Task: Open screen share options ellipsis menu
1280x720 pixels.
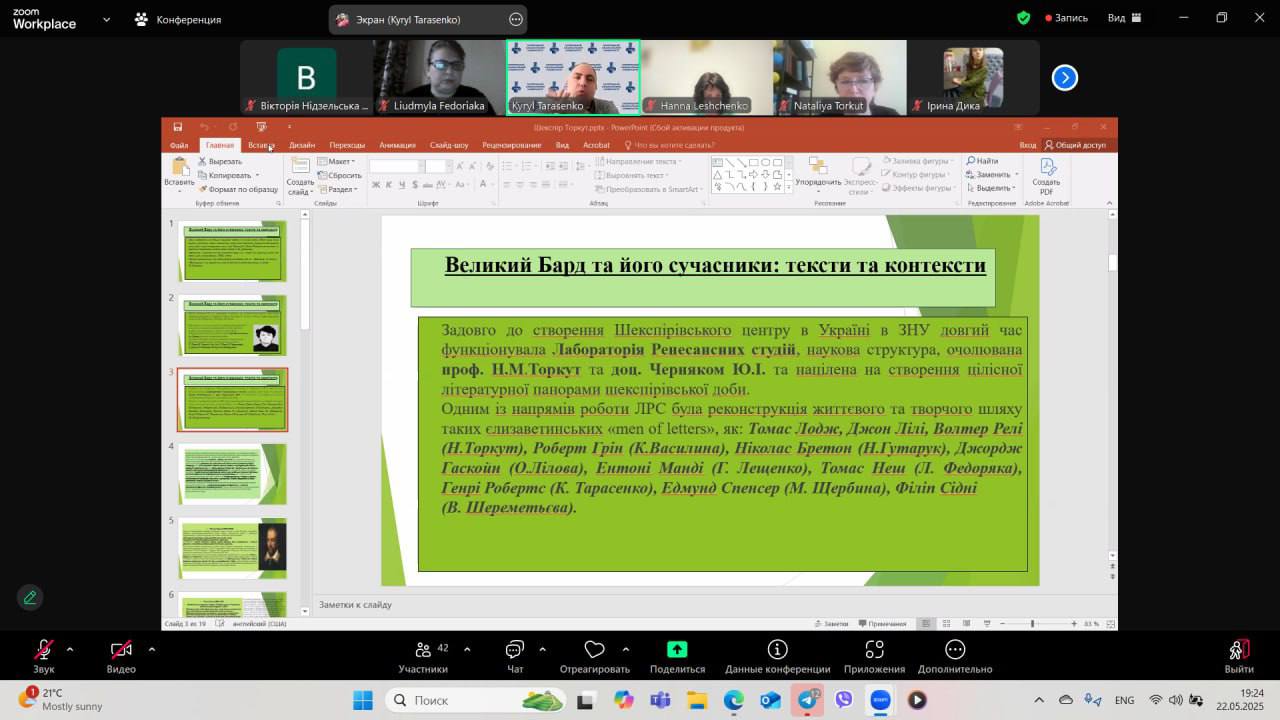Action: coord(516,19)
